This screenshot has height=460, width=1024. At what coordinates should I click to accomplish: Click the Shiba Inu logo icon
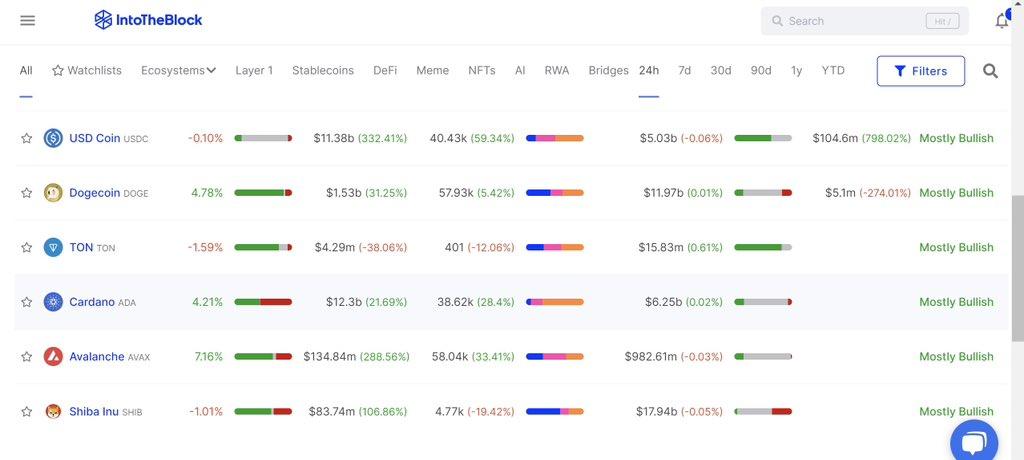point(53,412)
